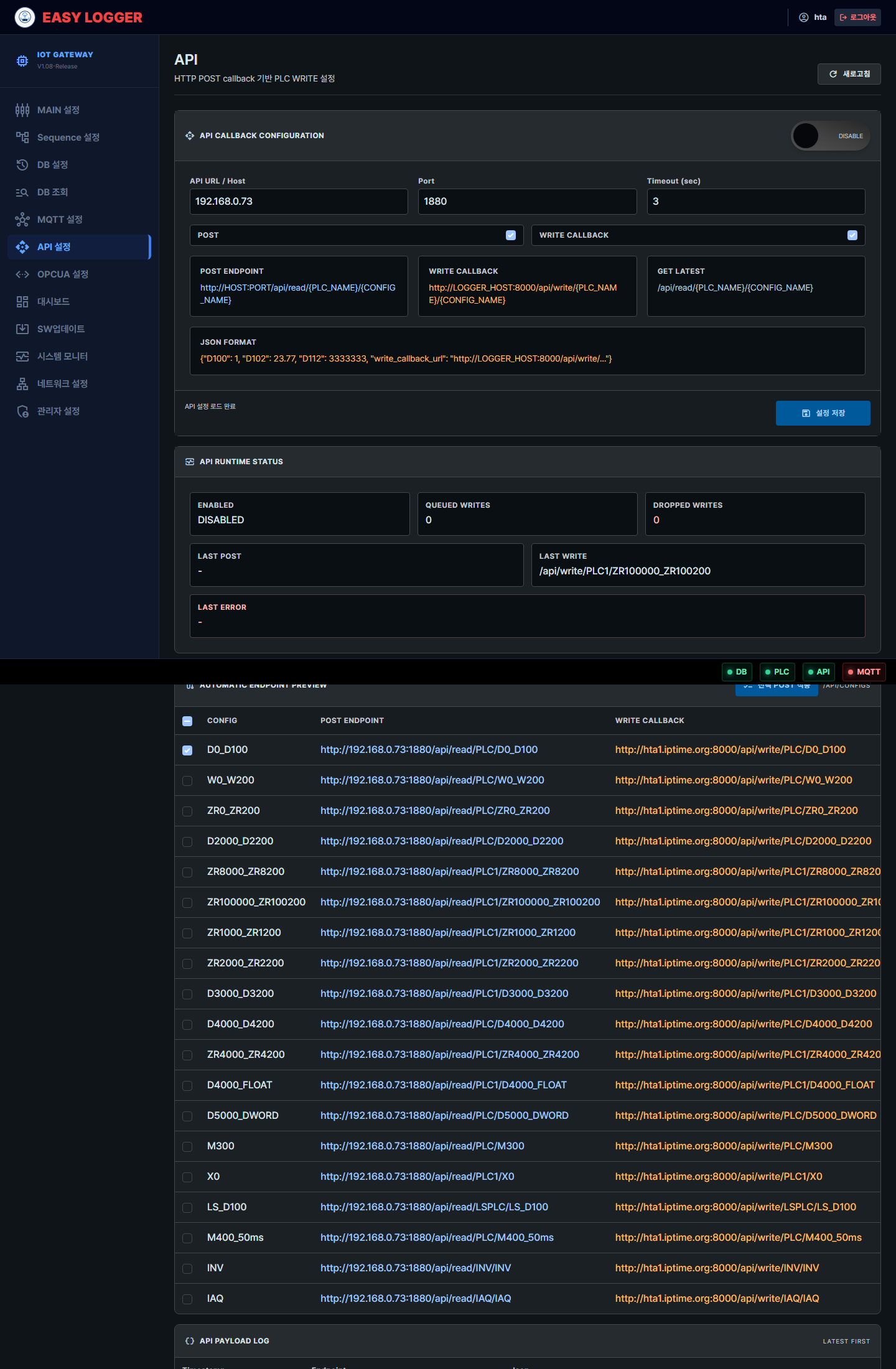The width and height of the screenshot is (896, 1369).
Task: Open MQTT 설정 via its node icon
Action: (x=22, y=220)
